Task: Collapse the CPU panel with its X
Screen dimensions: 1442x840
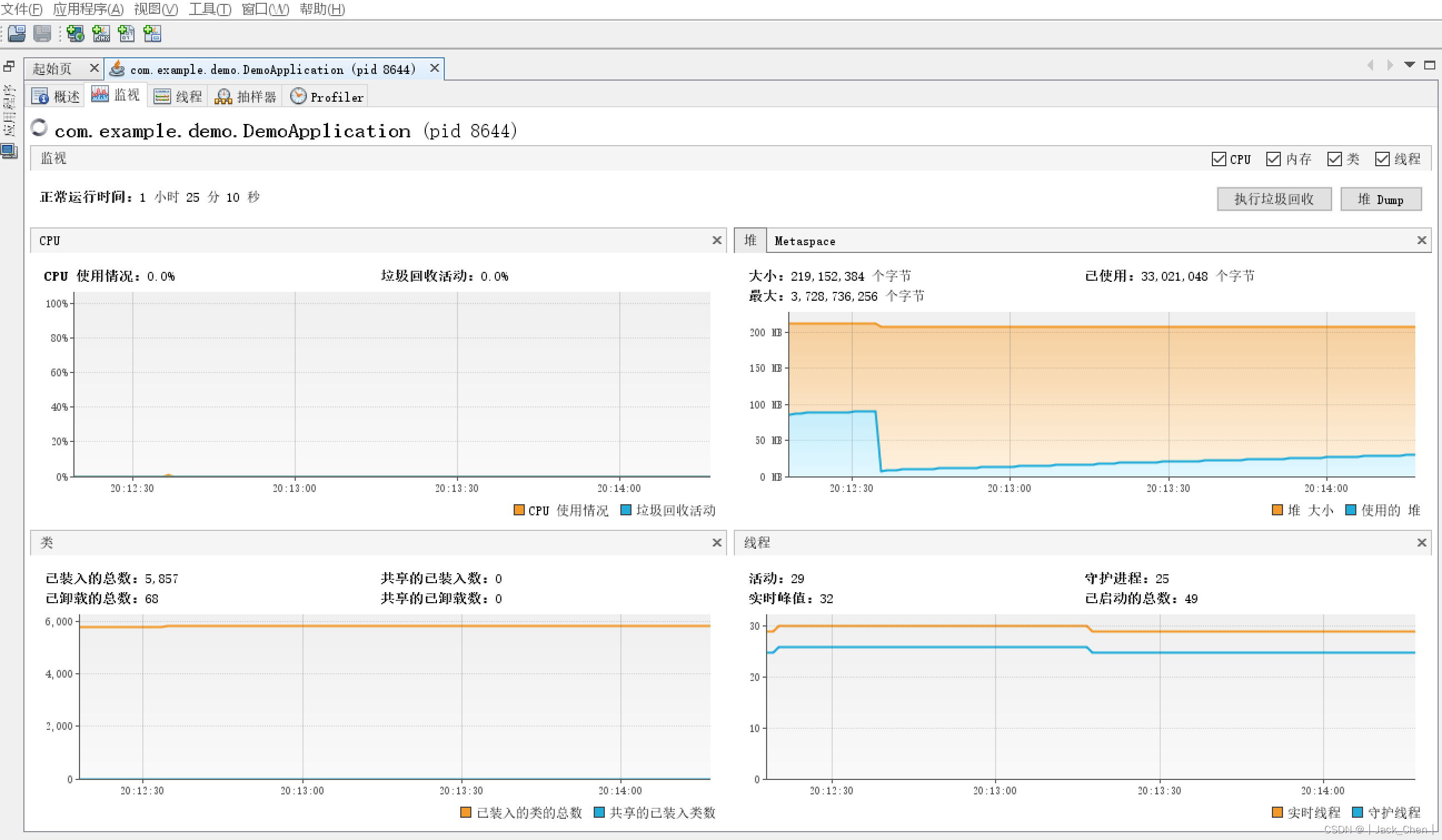Action: click(x=717, y=240)
